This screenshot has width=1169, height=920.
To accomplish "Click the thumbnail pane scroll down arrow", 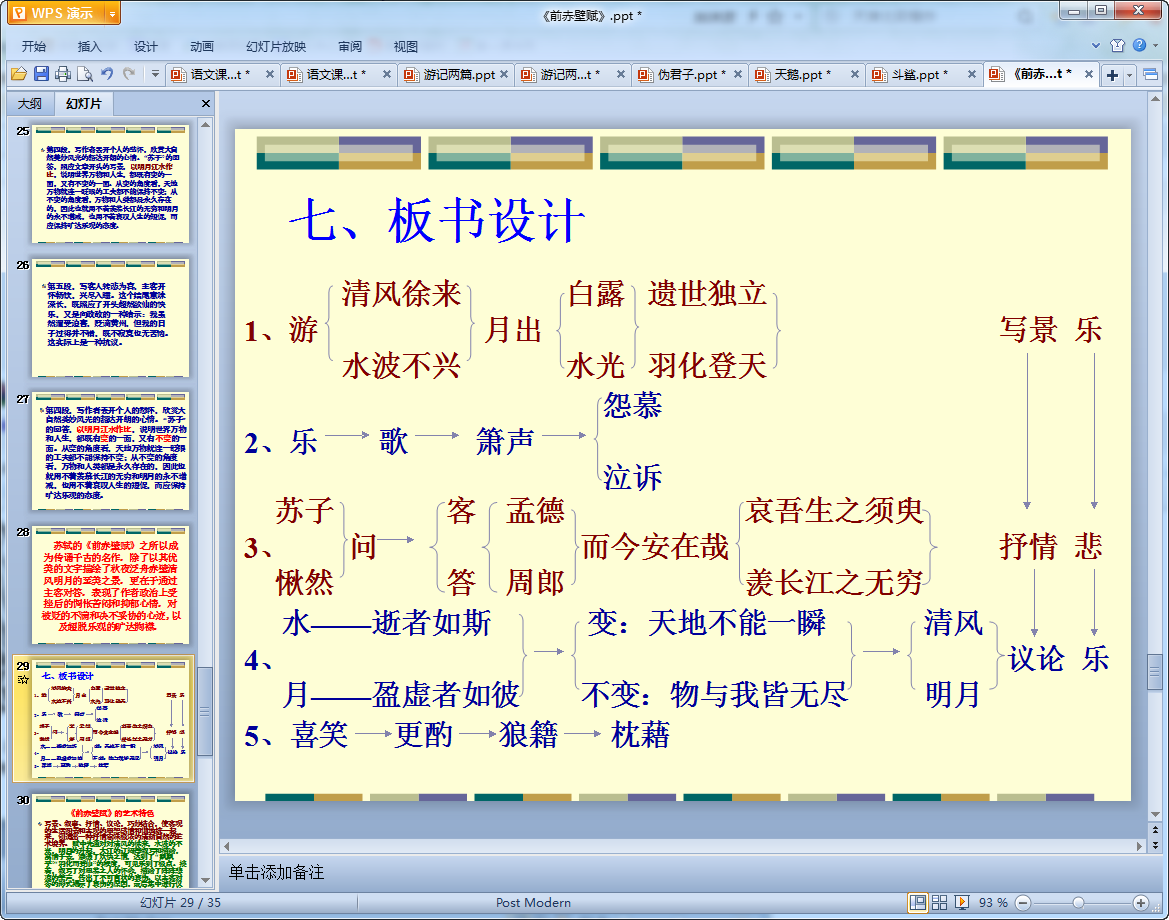I will 206,880.
